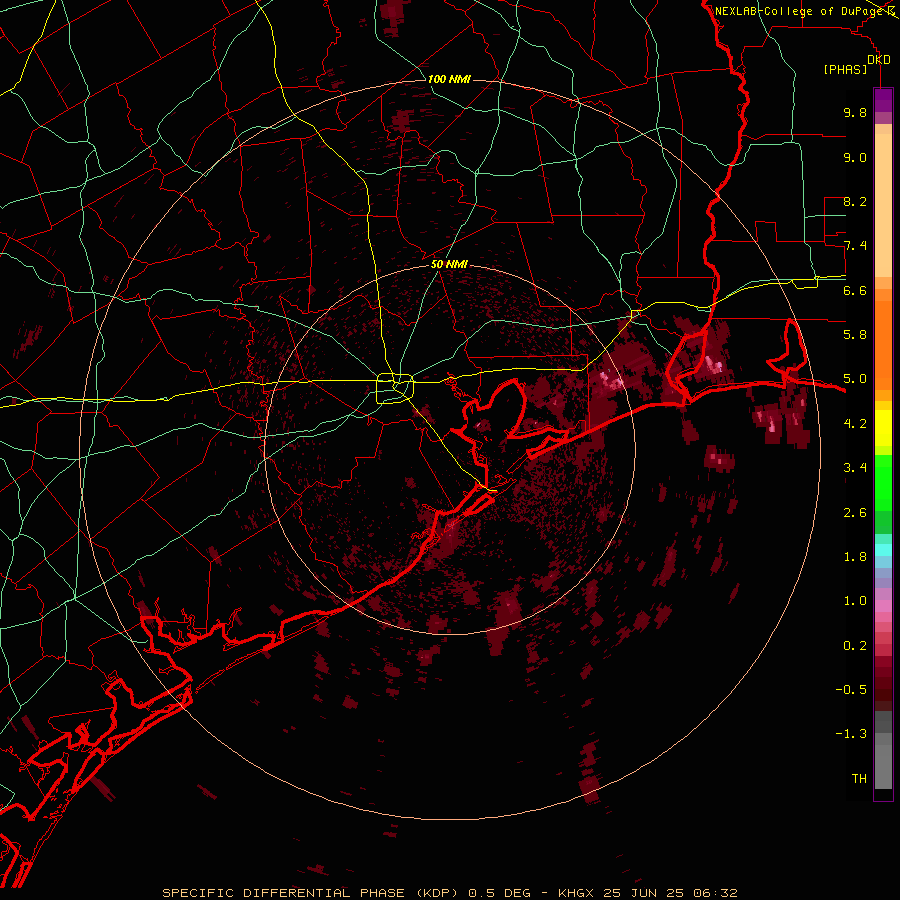Click the 1.8 value on the scale
Screen dimensions: 900x900
pos(855,557)
